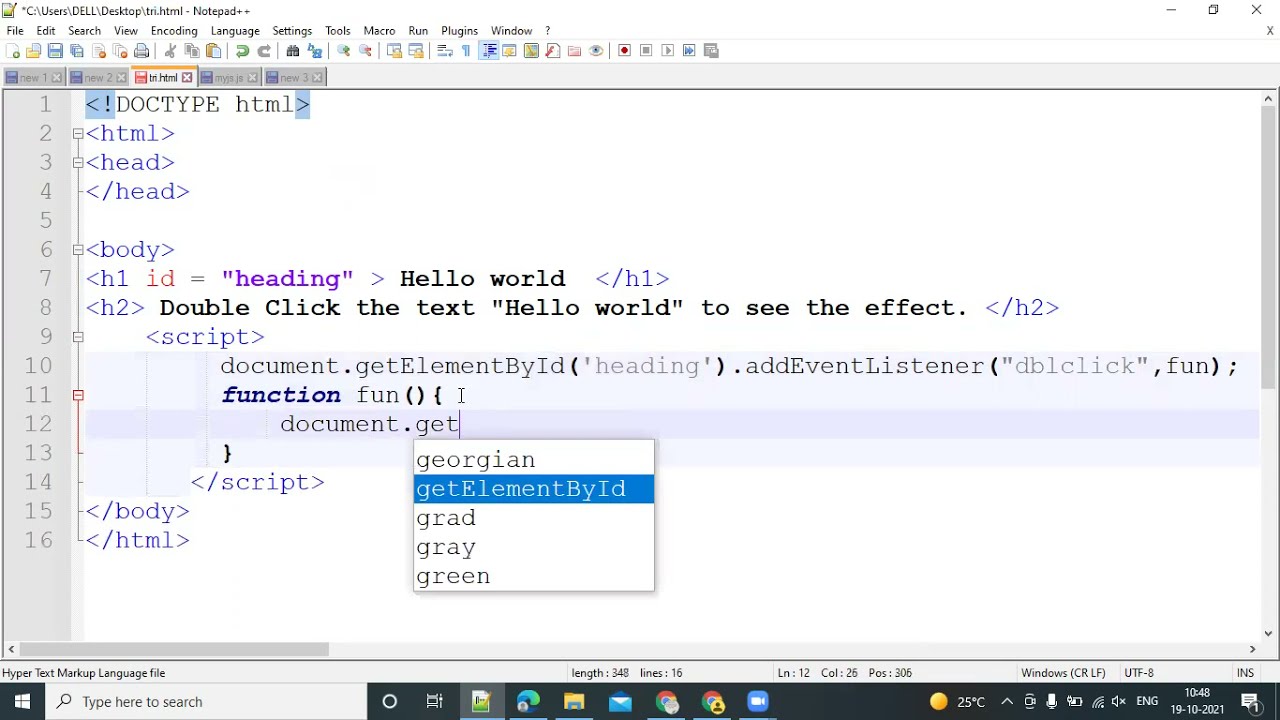1280x720 pixels.
Task: Click the Playback macro icon
Action: point(668,51)
